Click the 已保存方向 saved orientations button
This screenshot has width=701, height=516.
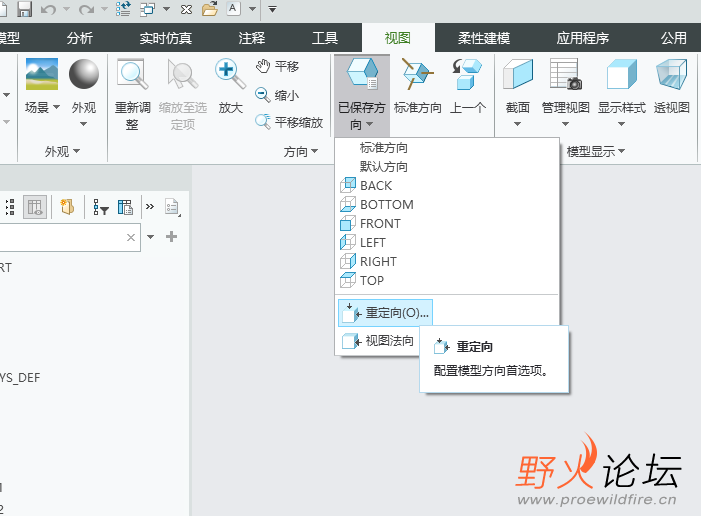point(362,95)
